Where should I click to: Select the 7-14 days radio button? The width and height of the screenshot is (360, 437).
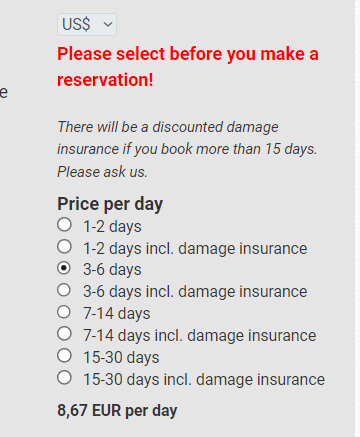coord(64,312)
